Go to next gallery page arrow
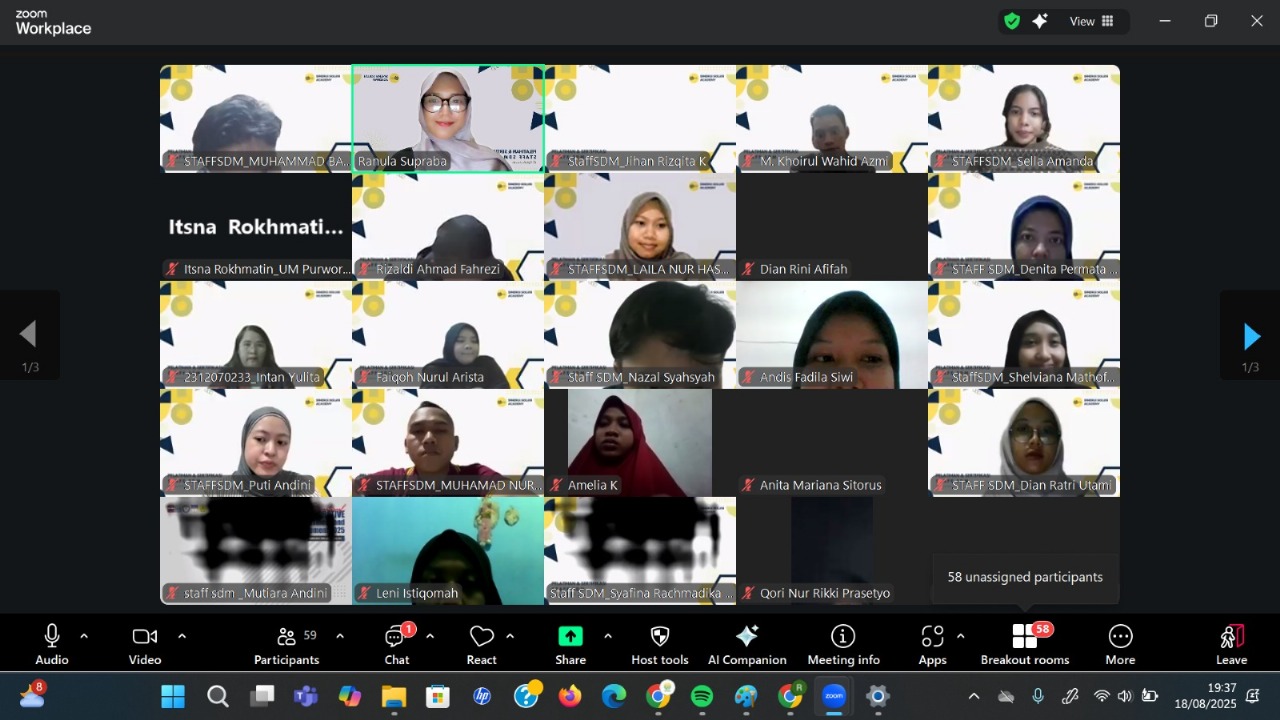The image size is (1280, 720). 1251,335
